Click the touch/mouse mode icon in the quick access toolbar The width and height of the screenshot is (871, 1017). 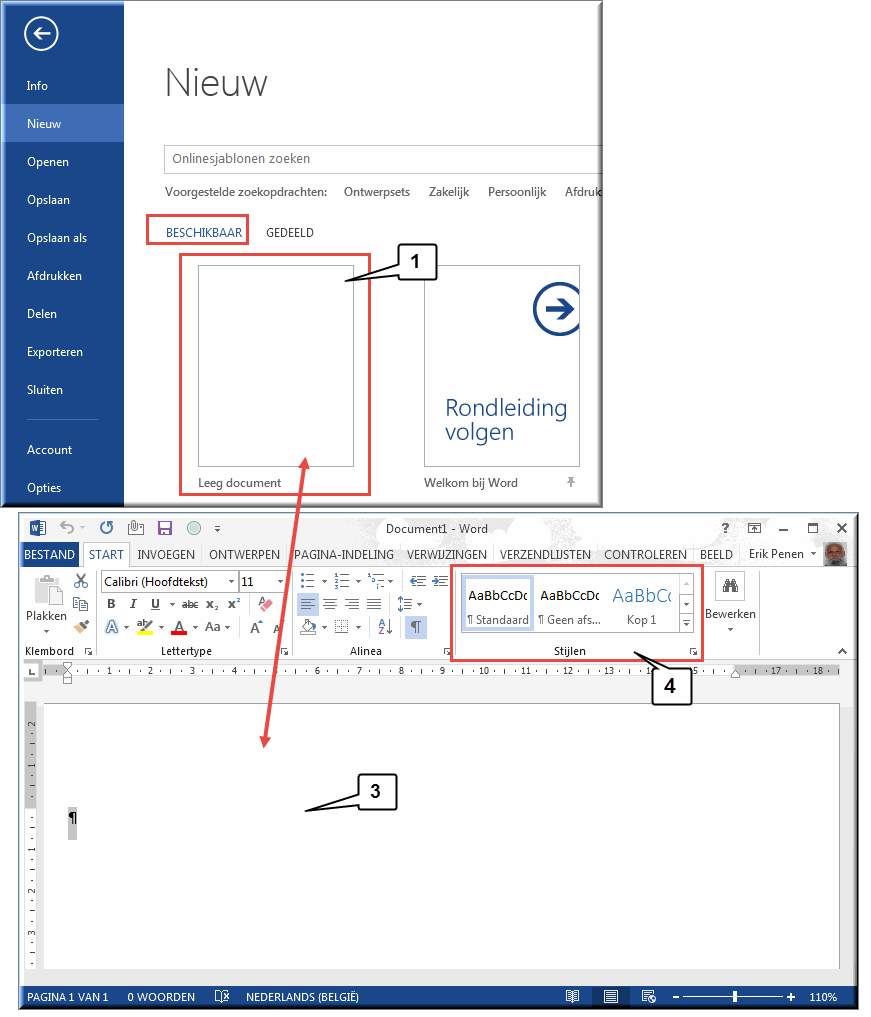(x=136, y=527)
